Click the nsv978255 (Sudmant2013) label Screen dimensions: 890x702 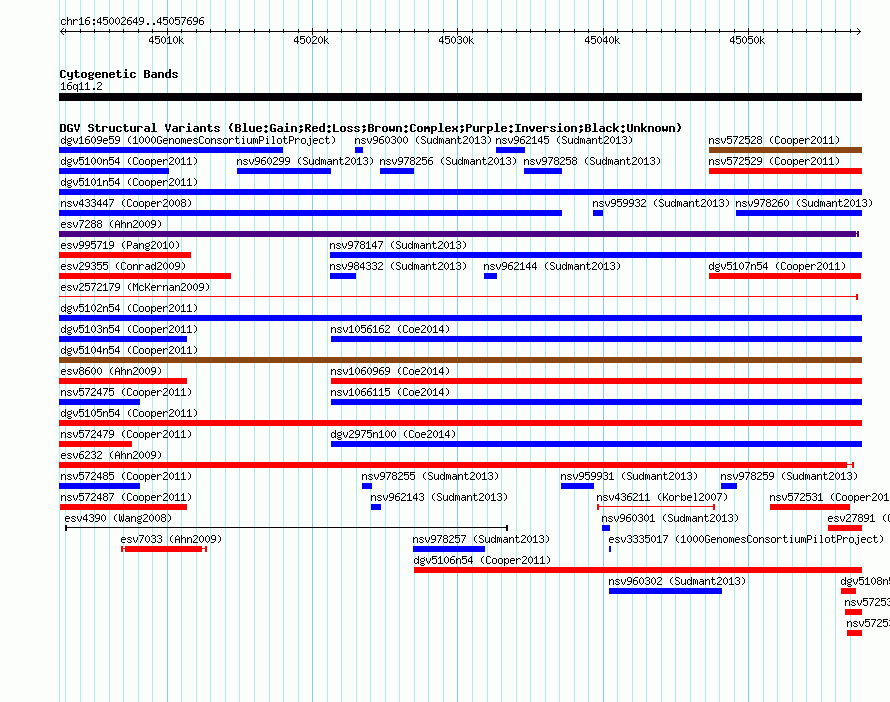click(x=430, y=476)
